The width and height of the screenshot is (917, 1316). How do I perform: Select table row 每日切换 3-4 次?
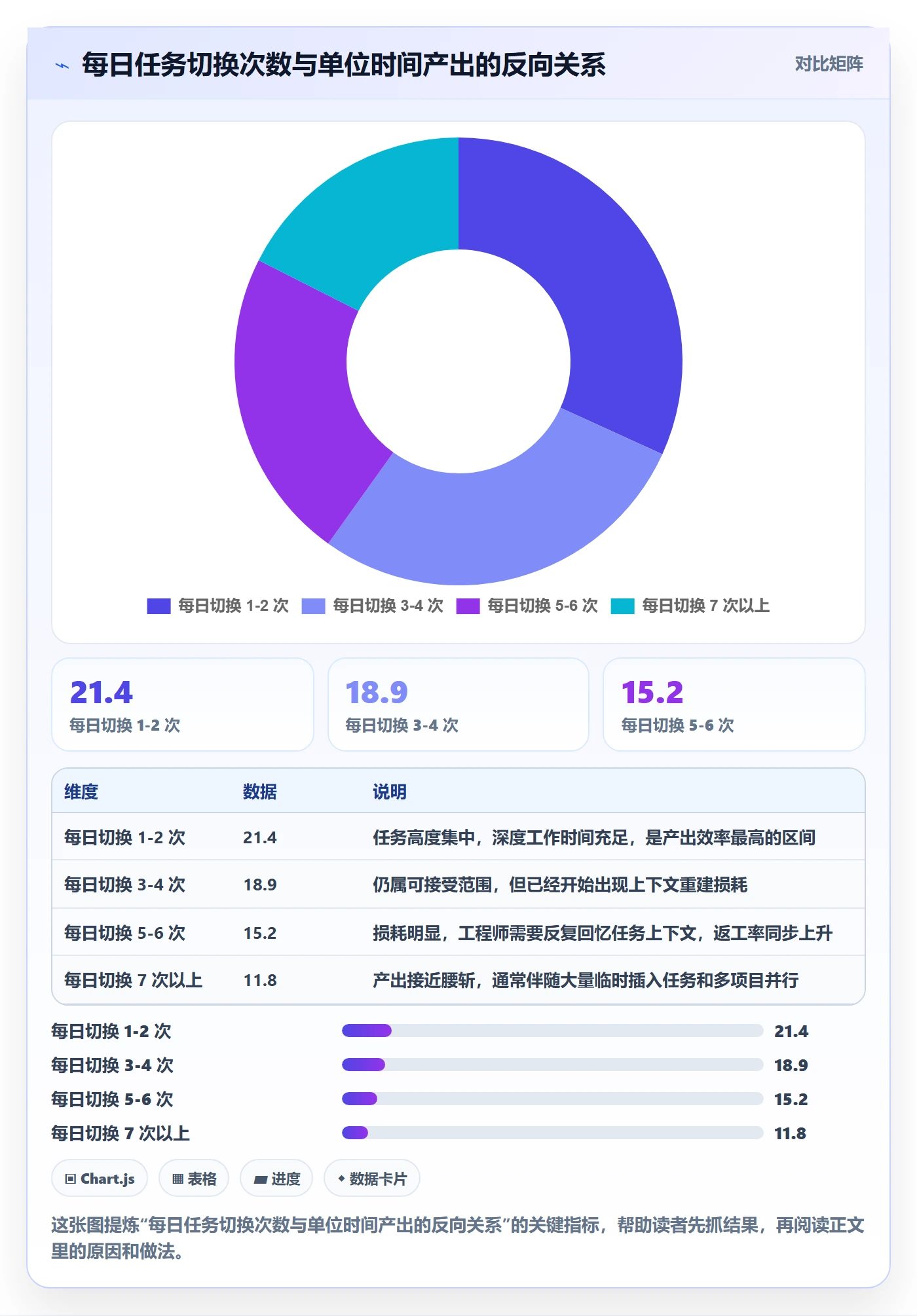point(458,885)
